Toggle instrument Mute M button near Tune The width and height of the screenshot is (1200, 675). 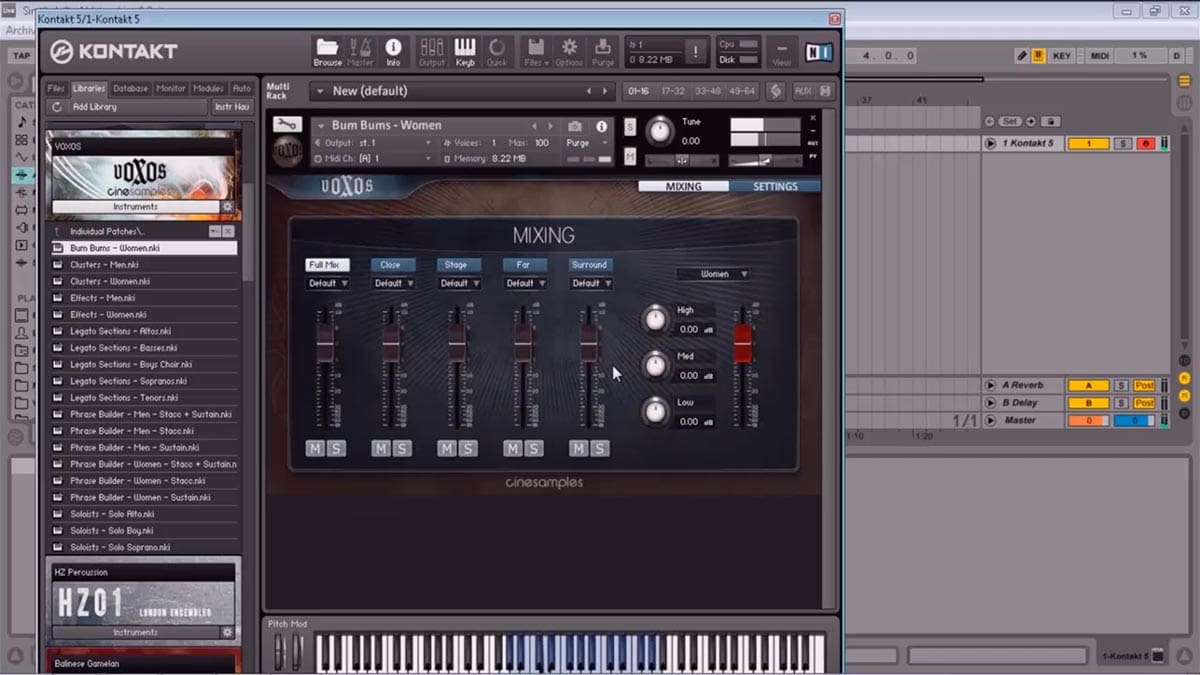[x=630, y=156]
